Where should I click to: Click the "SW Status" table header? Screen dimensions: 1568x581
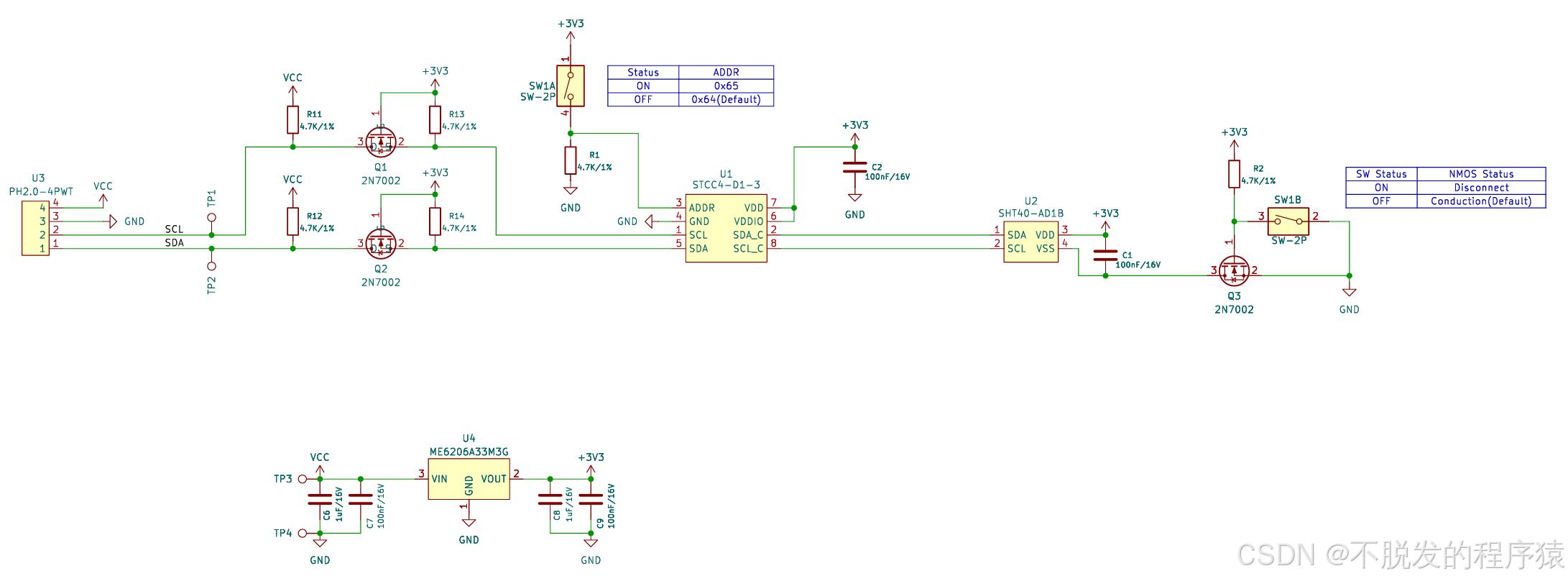tap(1381, 174)
